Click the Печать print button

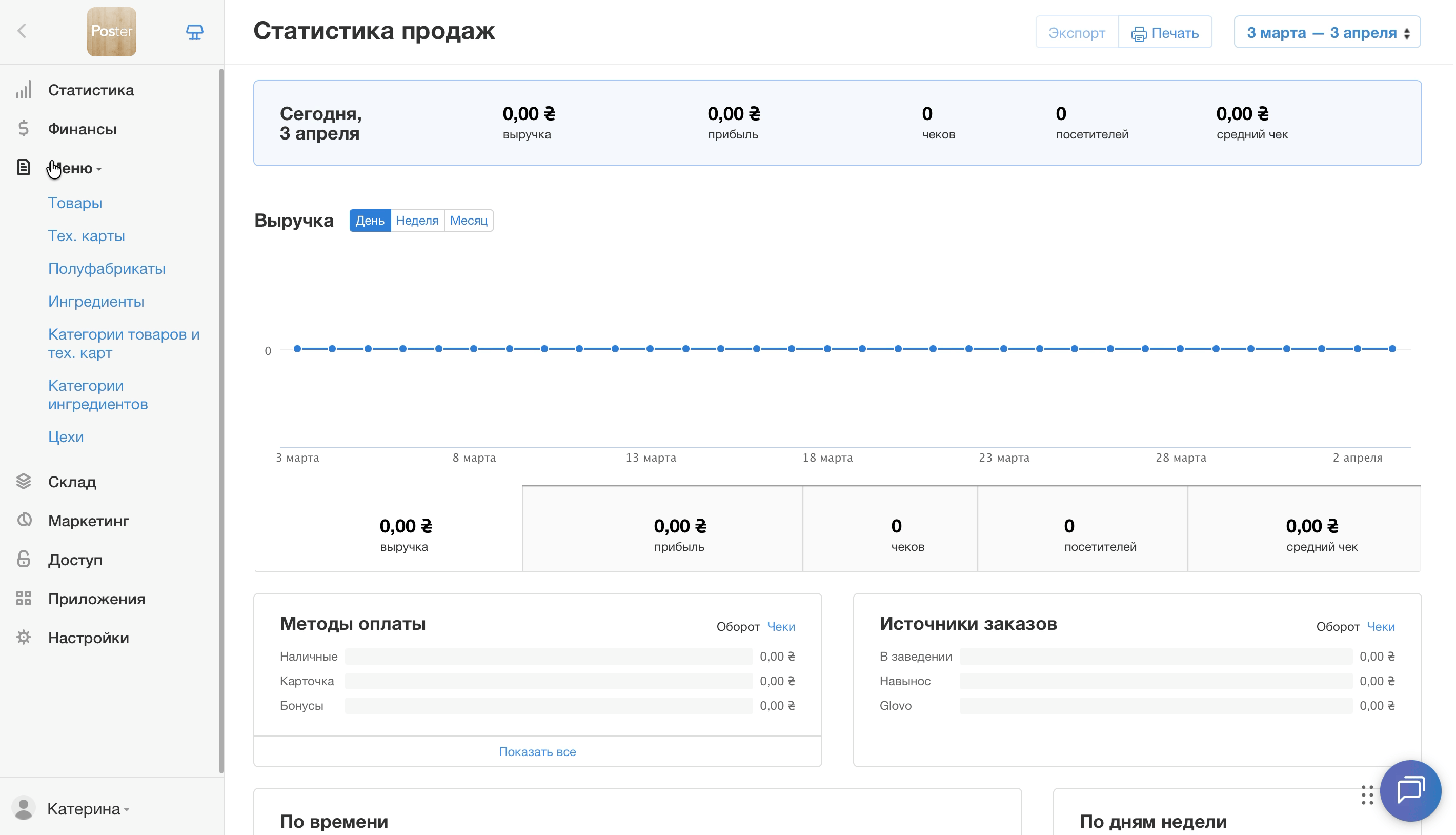coord(1165,33)
